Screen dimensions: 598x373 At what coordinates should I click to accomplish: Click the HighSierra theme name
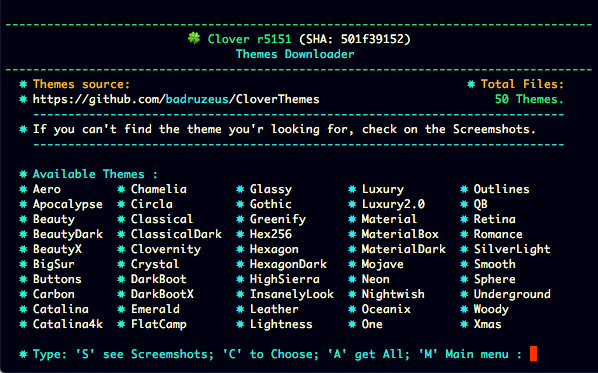[285, 280]
